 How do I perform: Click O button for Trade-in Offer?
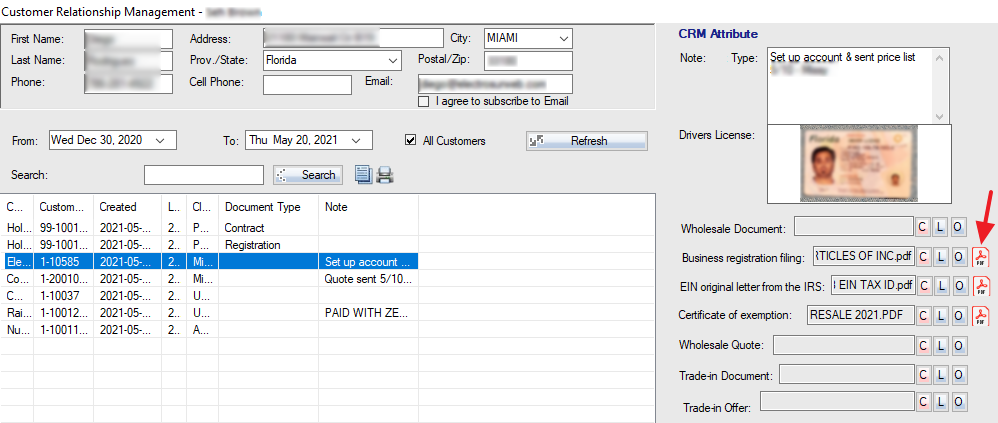click(x=959, y=401)
